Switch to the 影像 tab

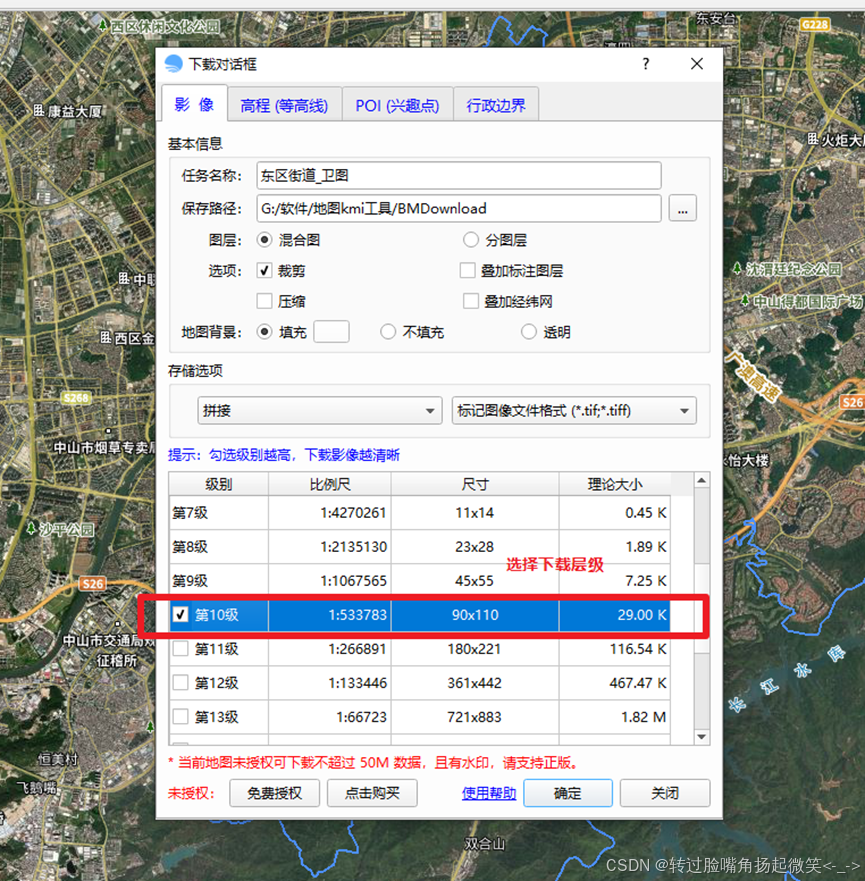pos(194,104)
